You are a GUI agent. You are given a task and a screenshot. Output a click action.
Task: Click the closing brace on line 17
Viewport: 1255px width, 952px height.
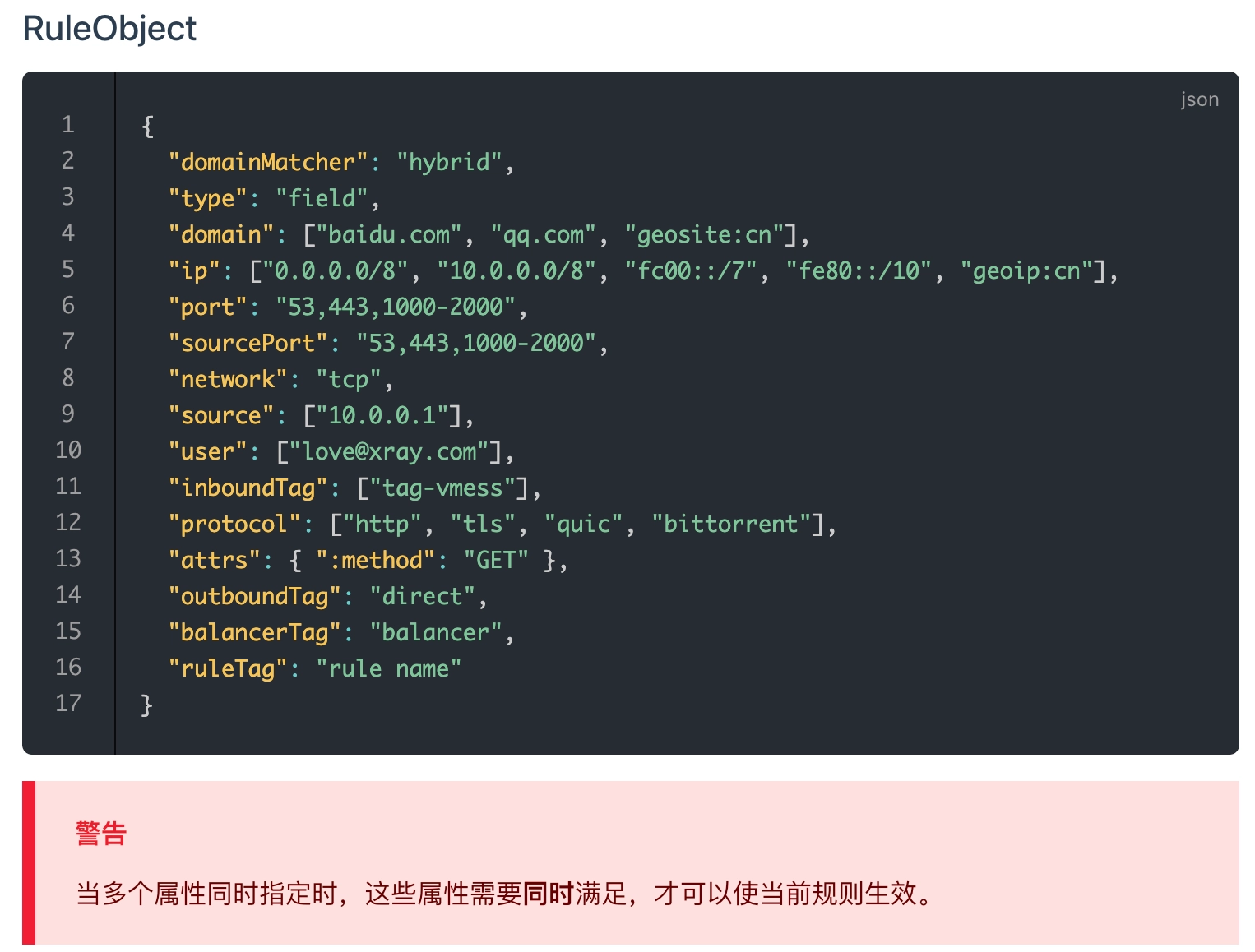[147, 705]
